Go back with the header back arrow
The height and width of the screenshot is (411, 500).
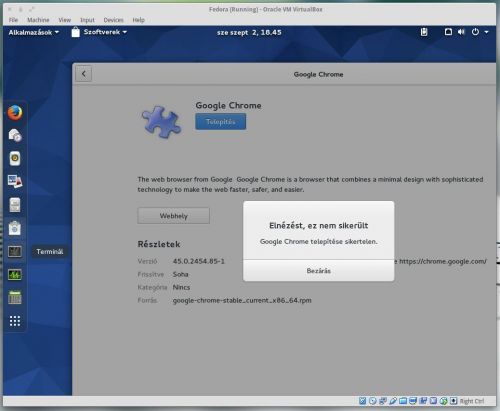(x=84, y=74)
